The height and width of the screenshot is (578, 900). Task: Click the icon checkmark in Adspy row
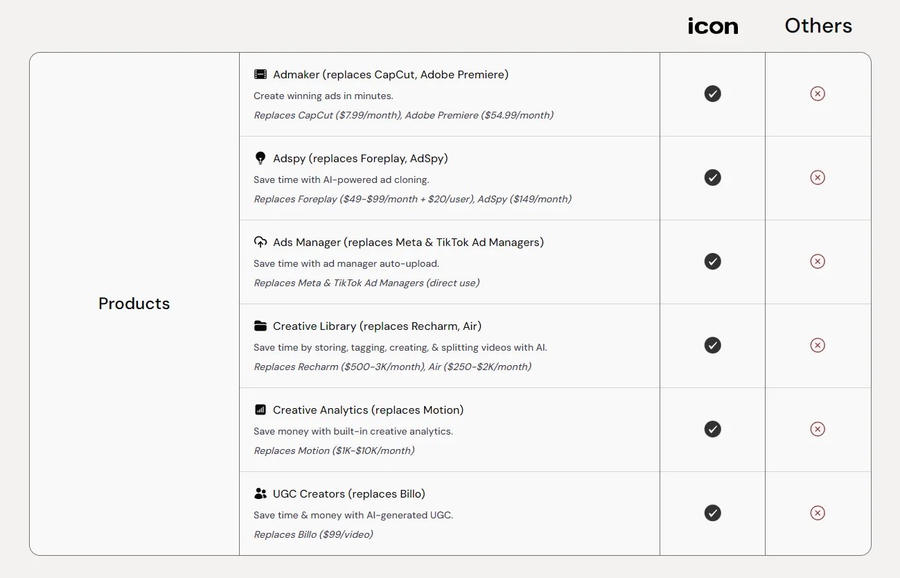point(712,178)
